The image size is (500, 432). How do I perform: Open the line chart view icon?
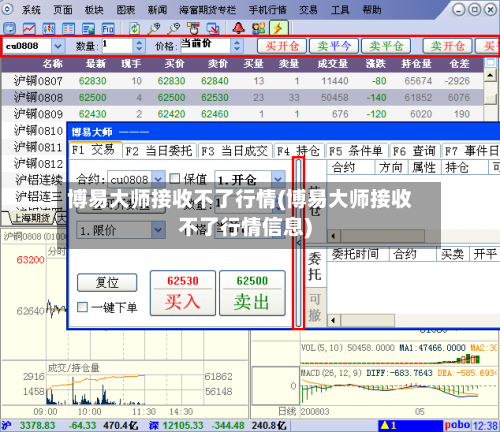click(29, 28)
